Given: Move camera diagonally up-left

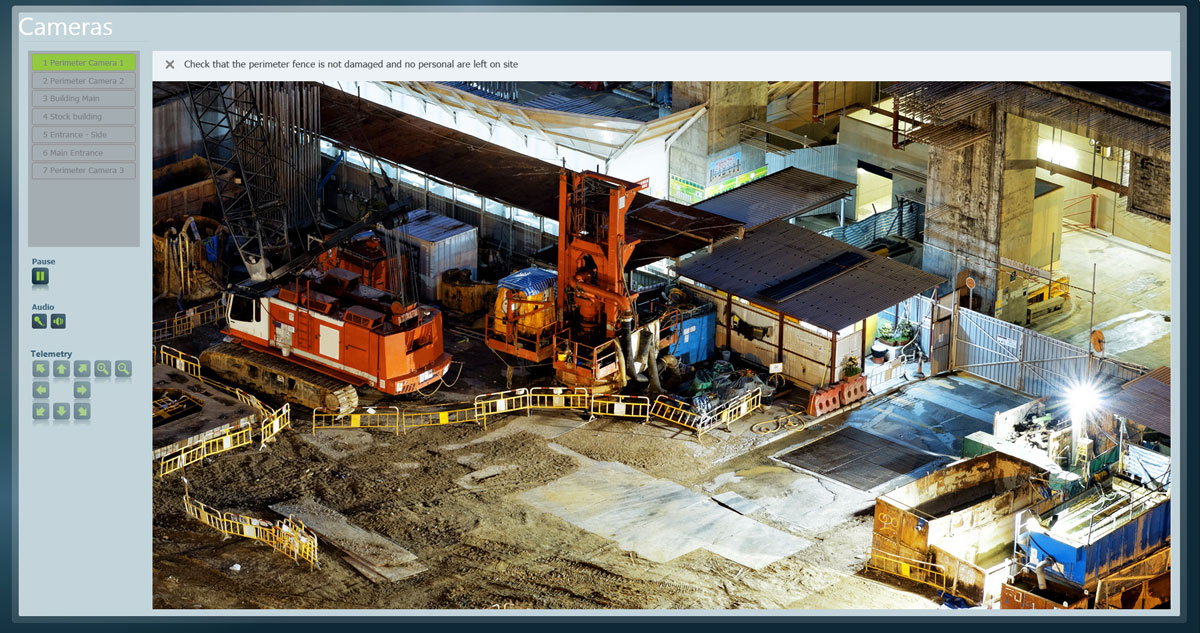Looking at the screenshot, I should (41, 369).
